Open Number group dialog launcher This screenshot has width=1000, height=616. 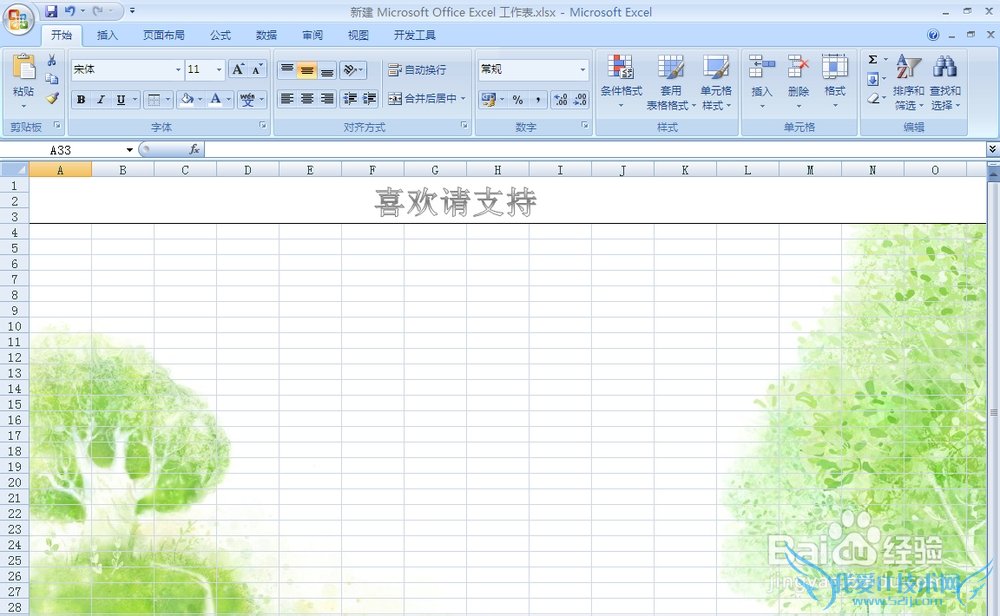pos(585,126)
